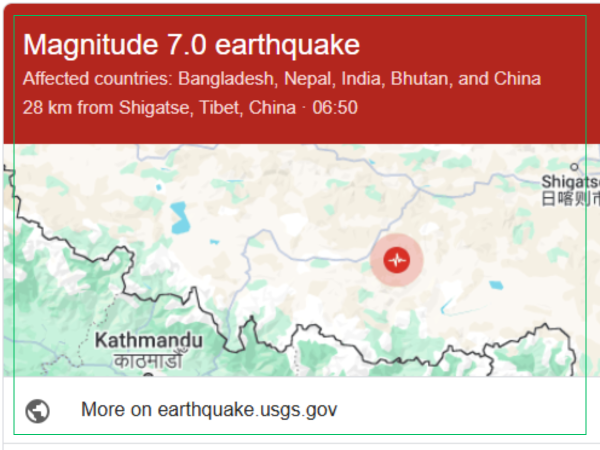Click the globe icon beside the USGS link
Image resolution: width=600 pixels, height=450 pixels.
tap(38, 410)
